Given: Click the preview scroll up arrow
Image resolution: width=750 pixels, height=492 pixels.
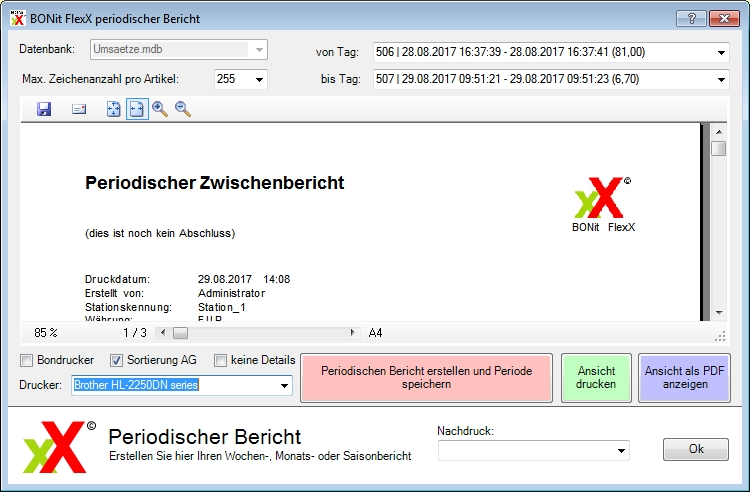Looking at the screenshot, I should 718,131.
